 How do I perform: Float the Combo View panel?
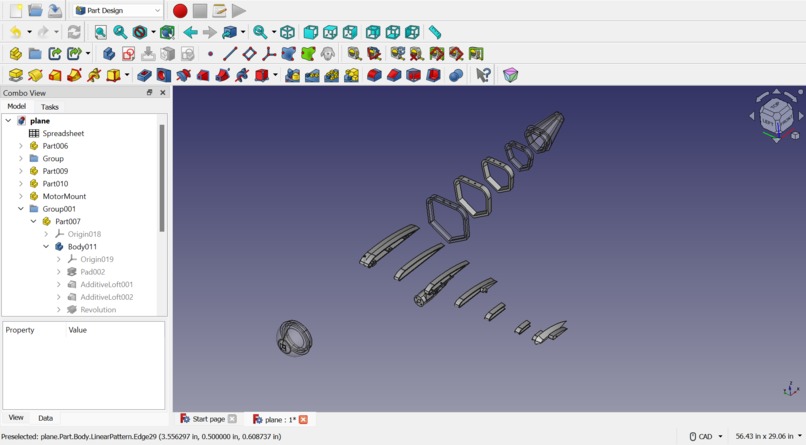(x=150, y=92)
